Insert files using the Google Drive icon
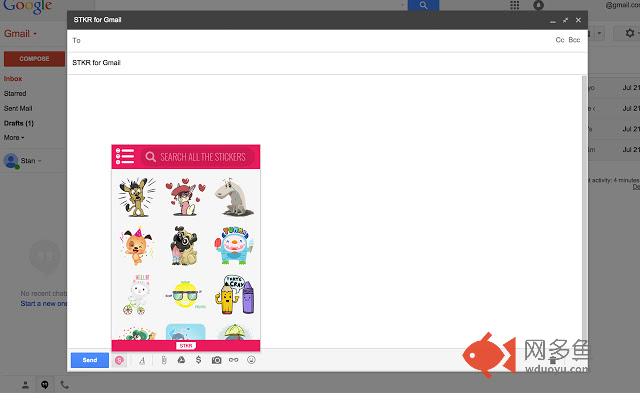This screenshot has width=640, height=400. 181,360
